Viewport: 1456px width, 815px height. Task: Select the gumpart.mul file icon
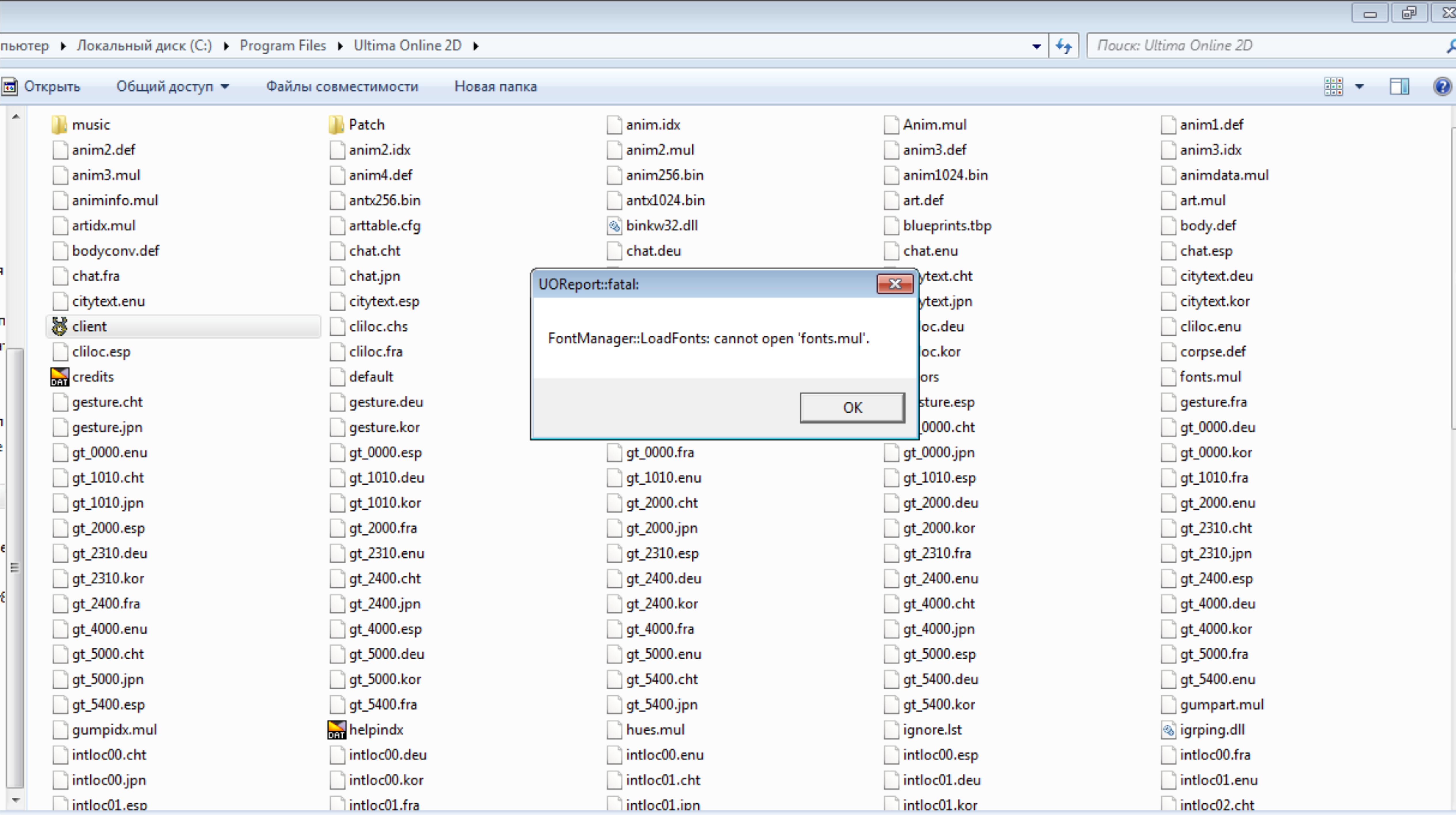point(1168,705)
